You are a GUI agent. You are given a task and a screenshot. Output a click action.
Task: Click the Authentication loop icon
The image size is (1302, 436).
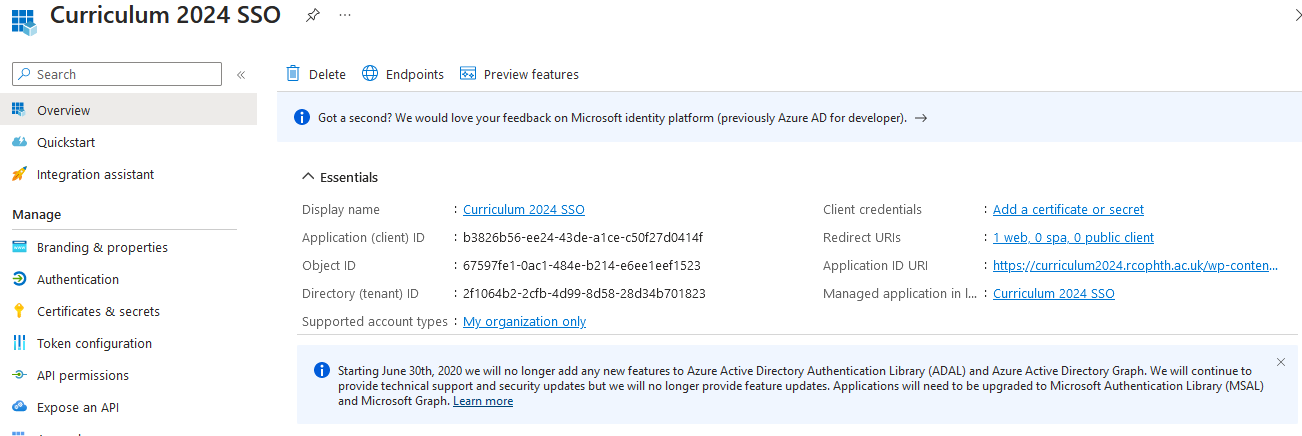[x=19, y=279]
